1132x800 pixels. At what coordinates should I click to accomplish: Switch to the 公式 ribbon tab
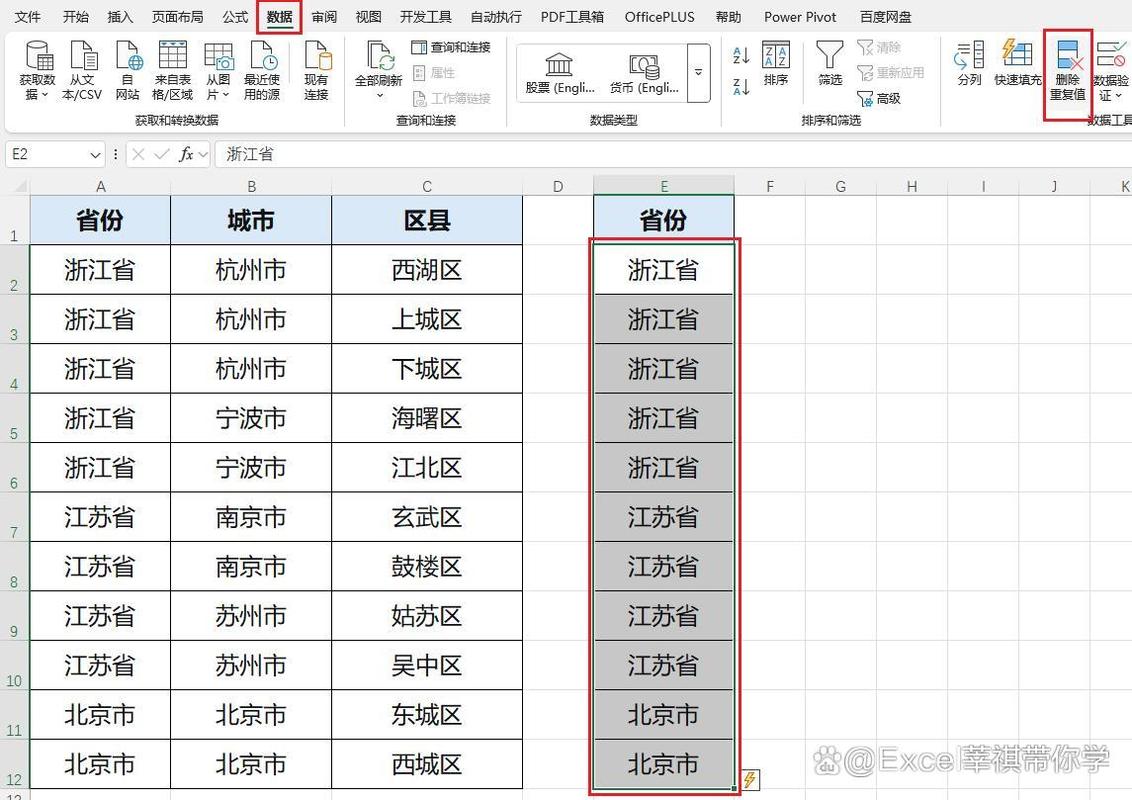(235, 16)
